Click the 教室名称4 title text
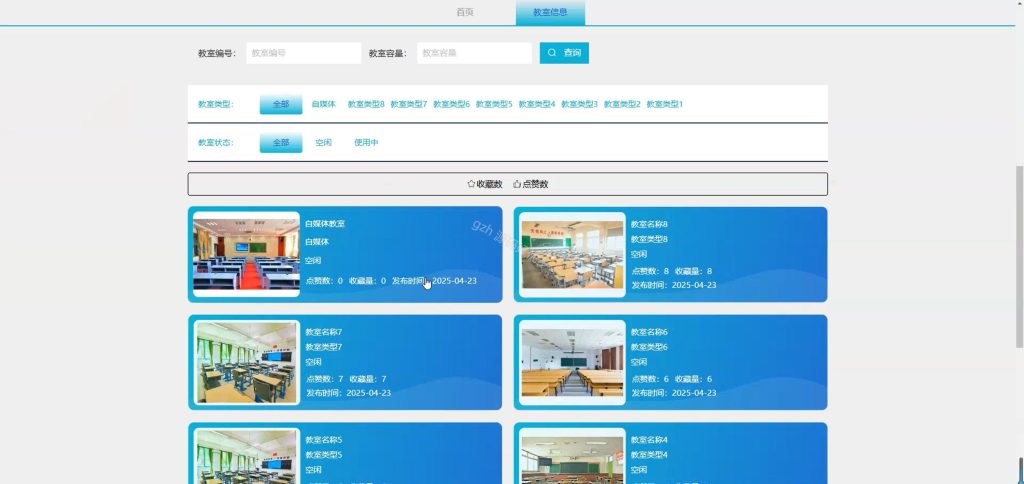 point(649,440)
